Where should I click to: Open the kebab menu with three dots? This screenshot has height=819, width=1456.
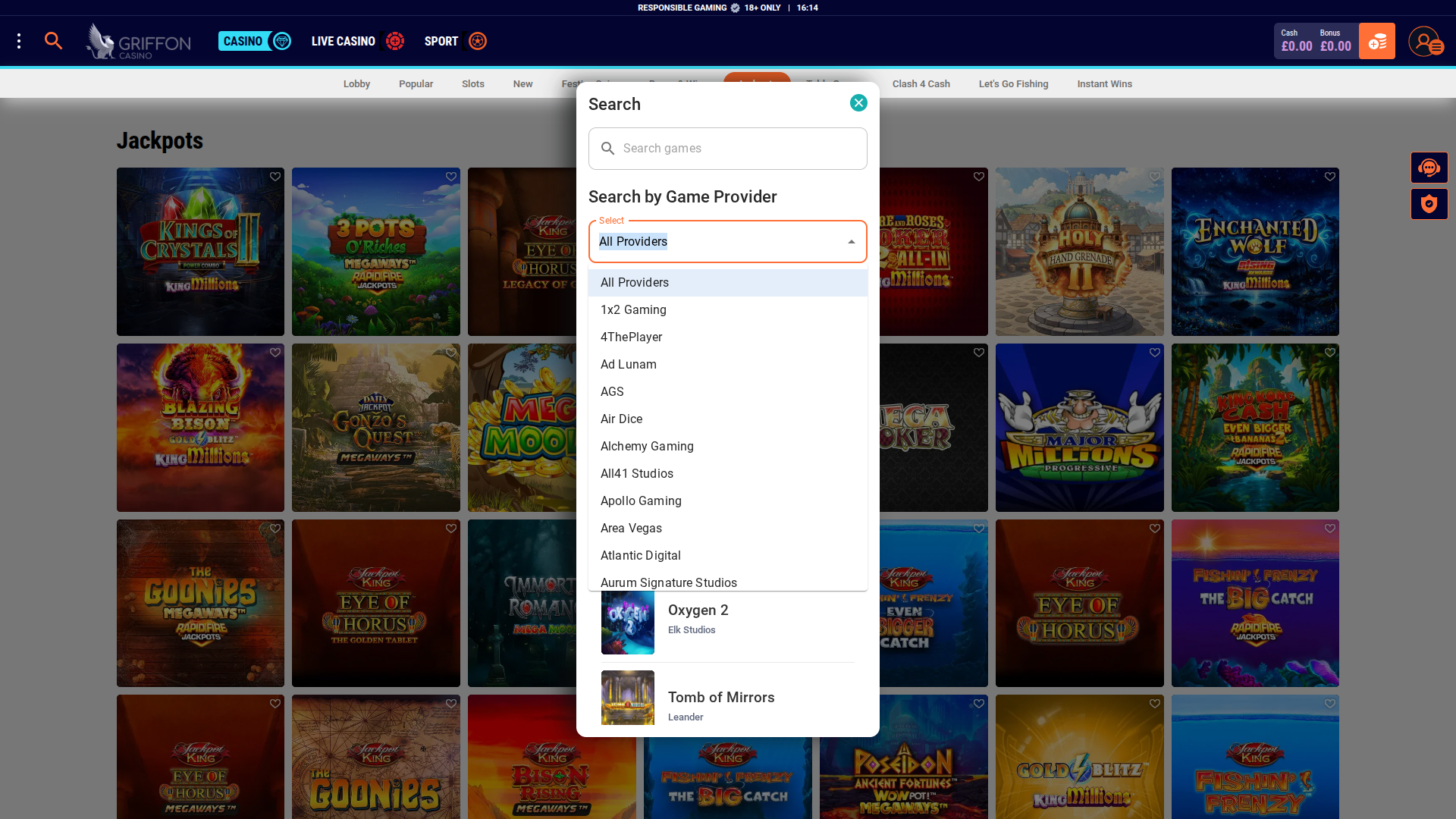(x=19, y=41)
